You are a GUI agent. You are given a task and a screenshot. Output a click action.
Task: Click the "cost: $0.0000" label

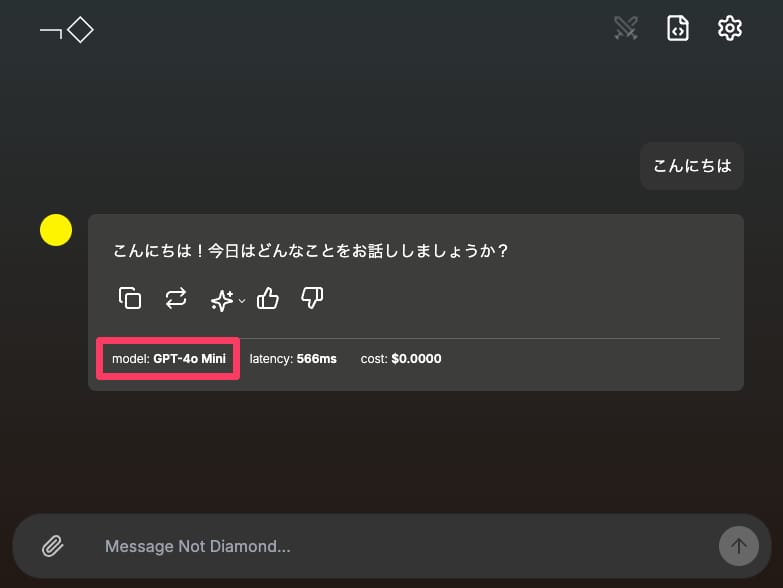click(401, 358)
